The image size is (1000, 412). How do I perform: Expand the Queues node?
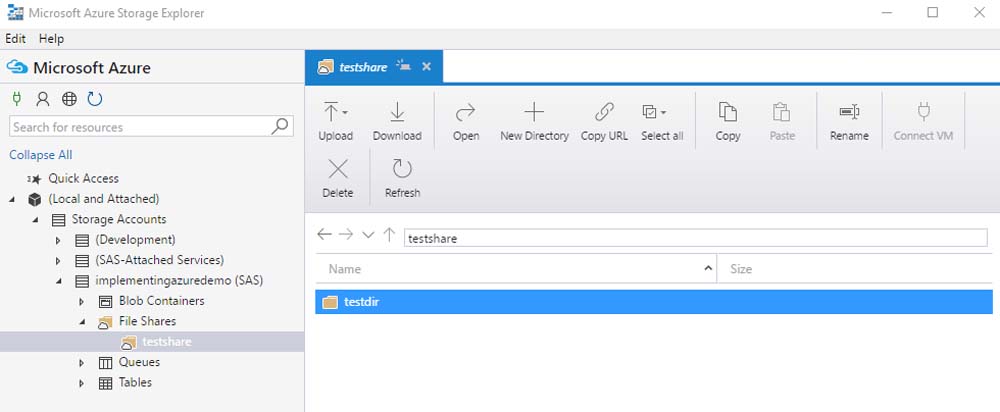[81, 362]
